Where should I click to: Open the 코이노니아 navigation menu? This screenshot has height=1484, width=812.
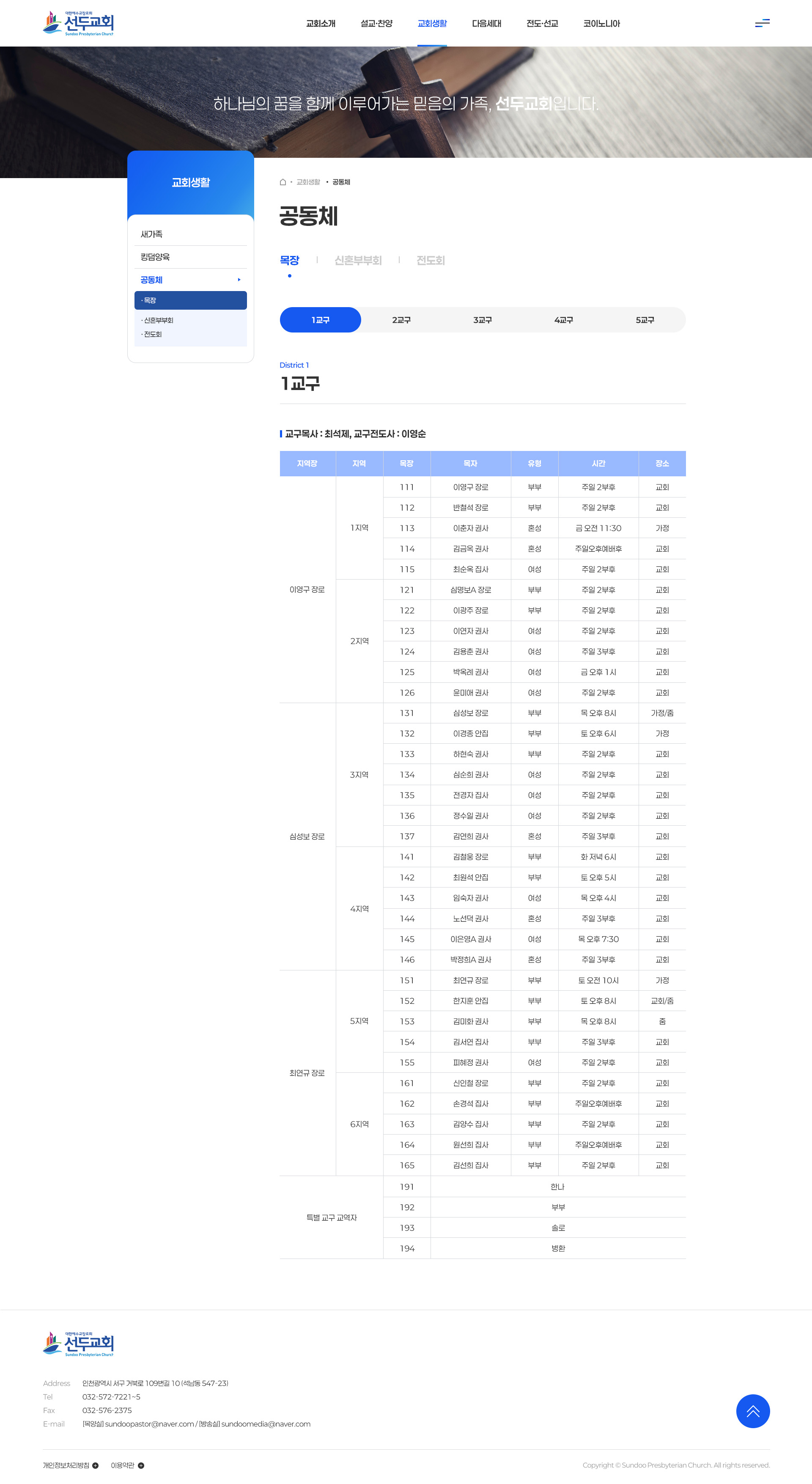pos(601,24)
